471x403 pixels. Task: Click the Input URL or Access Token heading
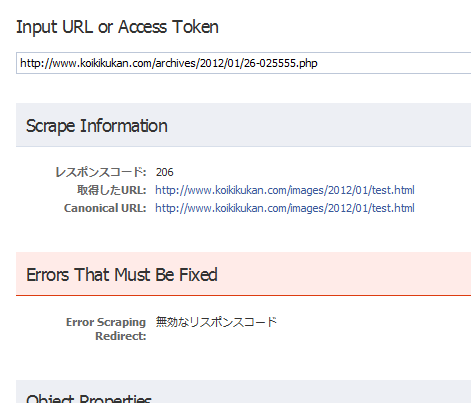pos(117,27)
